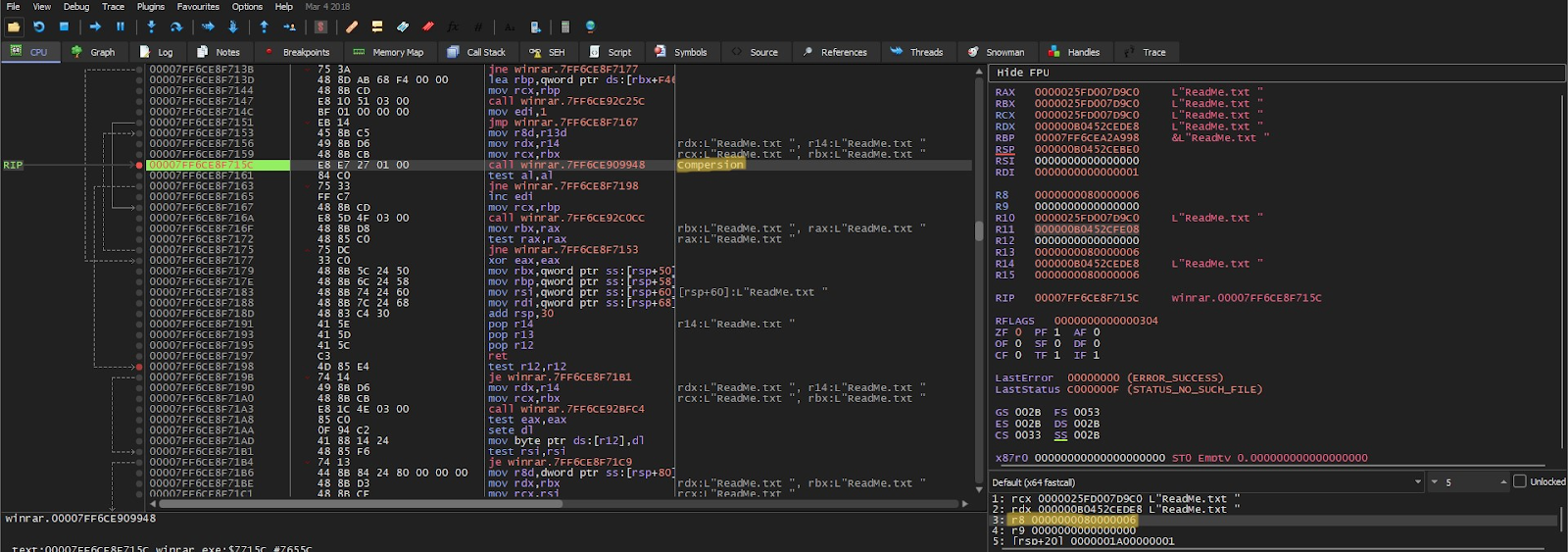Click the run arrow icon

pos(95,26)
